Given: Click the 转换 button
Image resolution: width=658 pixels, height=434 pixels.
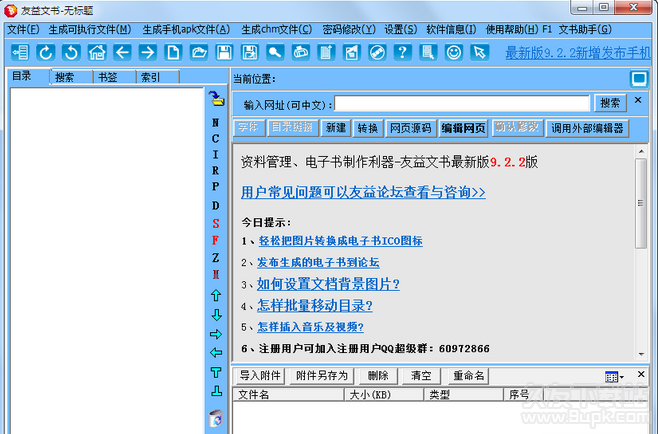Looking at the screenshot, I should (x=368, y=128).
